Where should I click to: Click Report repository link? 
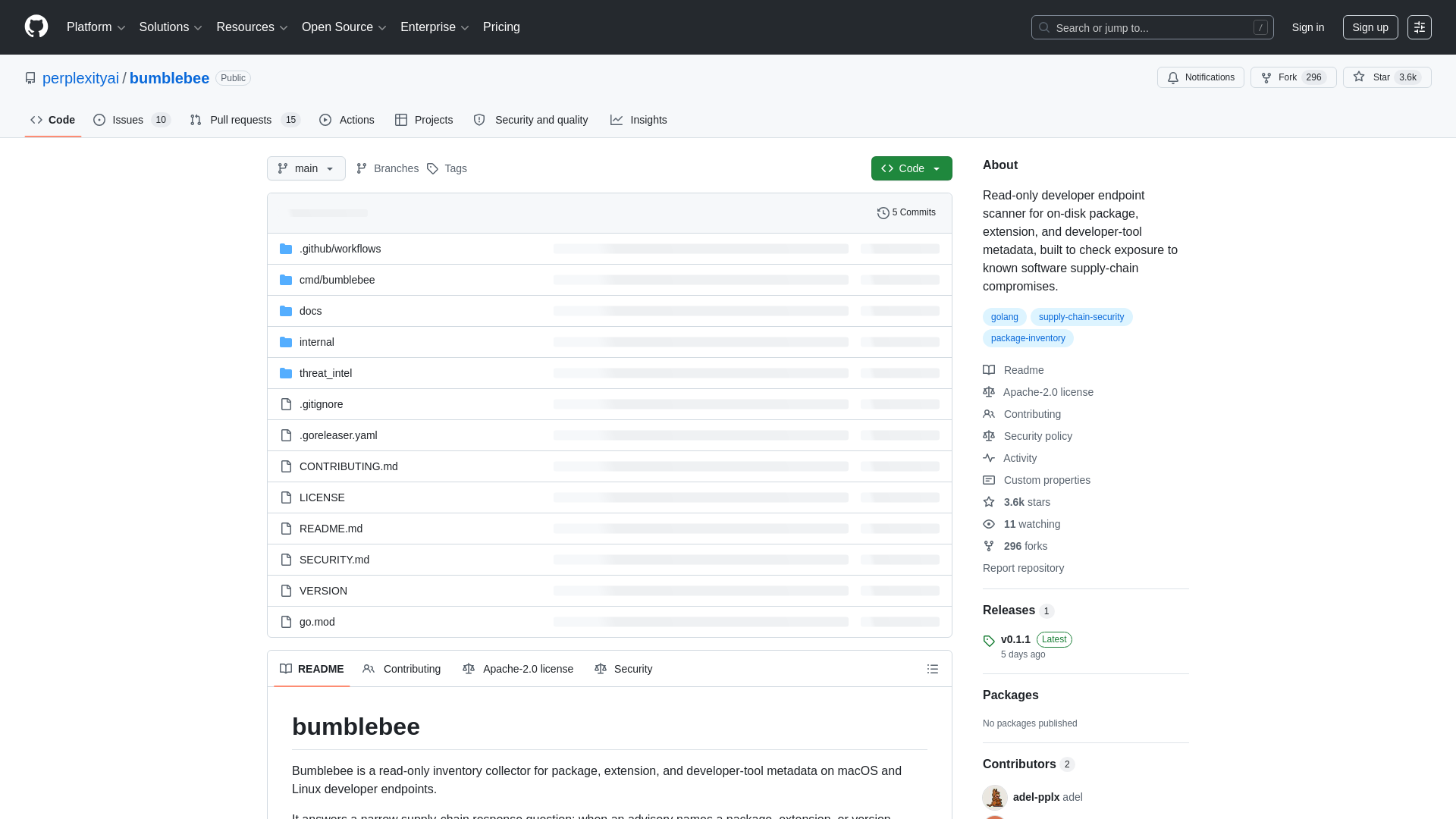coord(1023,568)
